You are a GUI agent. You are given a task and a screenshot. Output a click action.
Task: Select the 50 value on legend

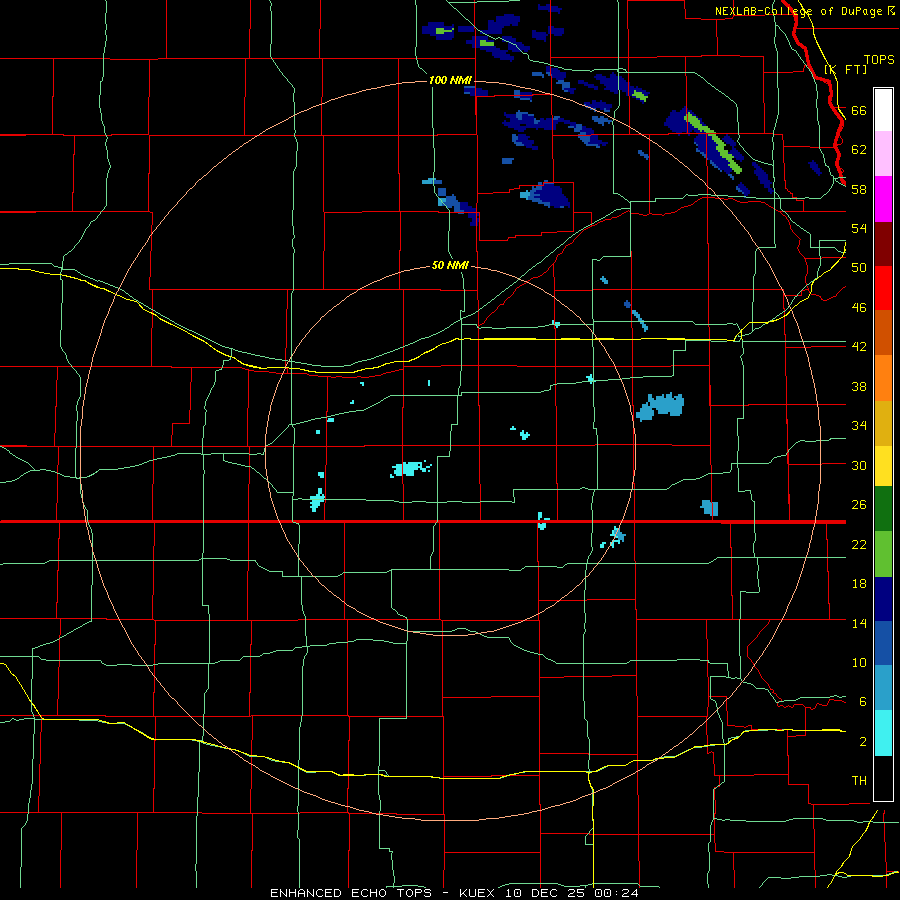click(x=859, y=268)
